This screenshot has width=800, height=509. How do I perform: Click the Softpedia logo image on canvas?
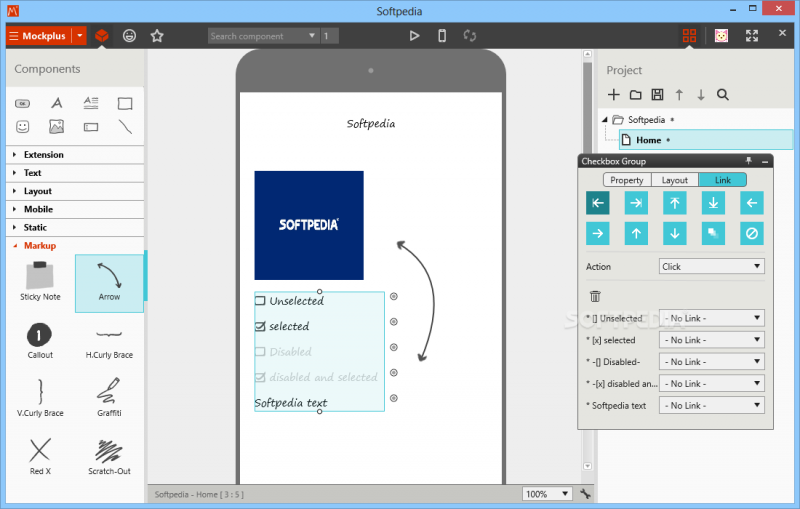[309, 225]
